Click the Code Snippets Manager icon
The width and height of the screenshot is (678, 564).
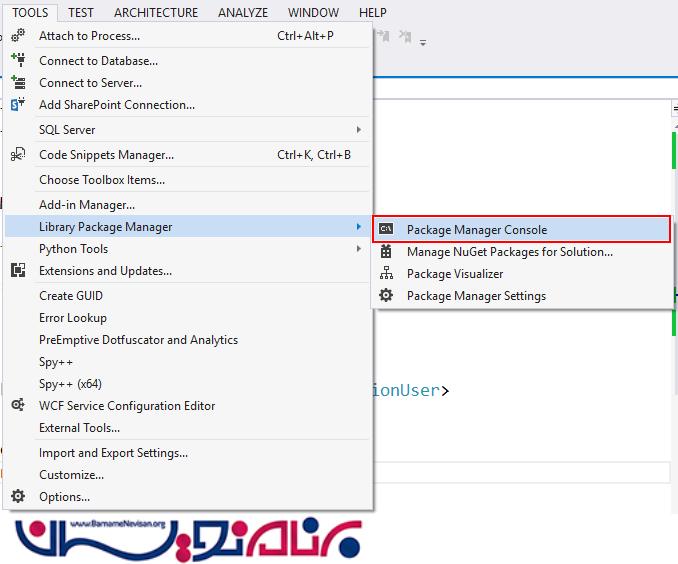pyautogui.click(x=18, y=155)
